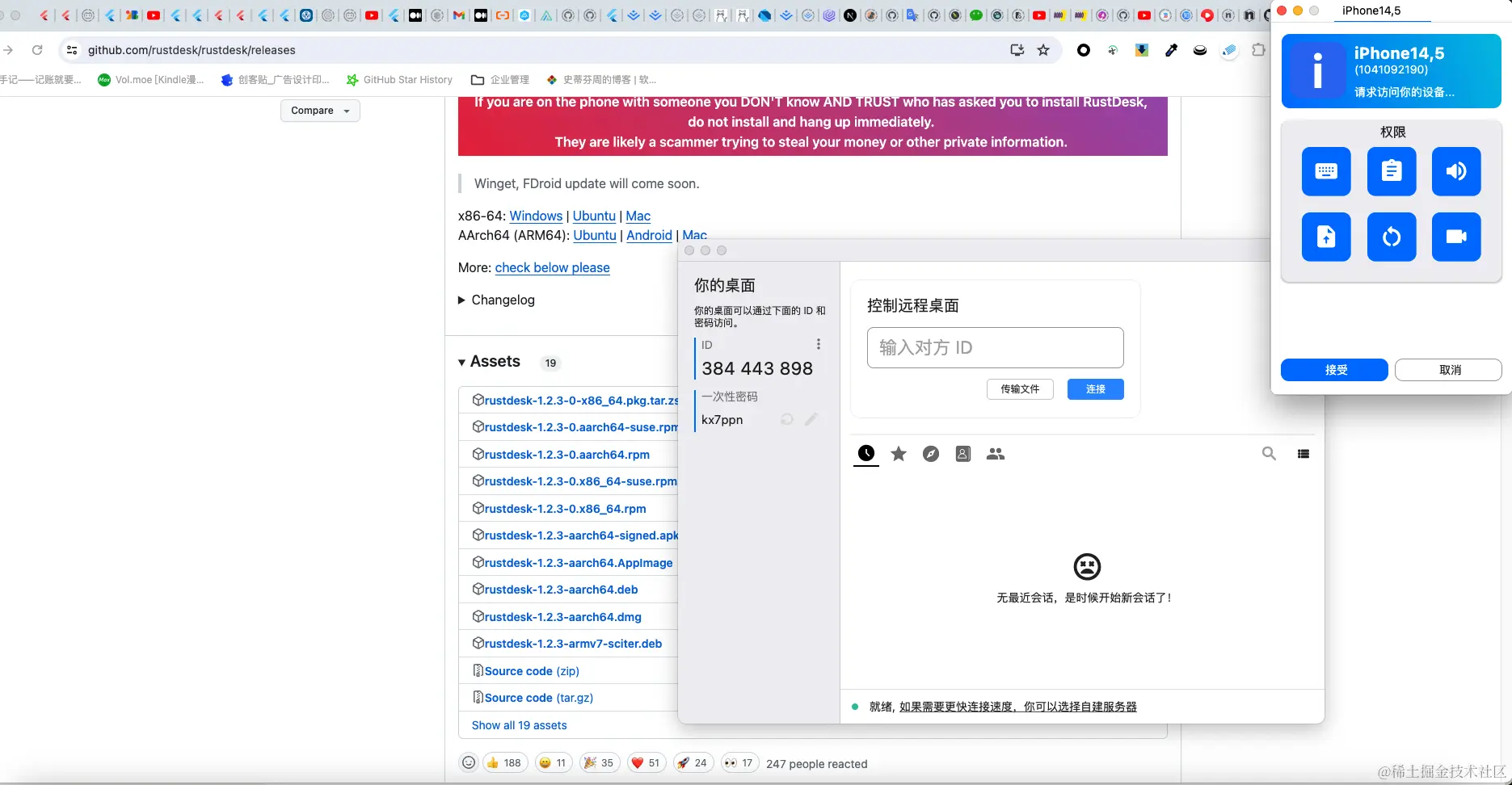The width and height of the screenshot is (1512, 785).
Task: Toggle audio permission in iPhone14,5 dialog
Action: [x=1456, y=171]
